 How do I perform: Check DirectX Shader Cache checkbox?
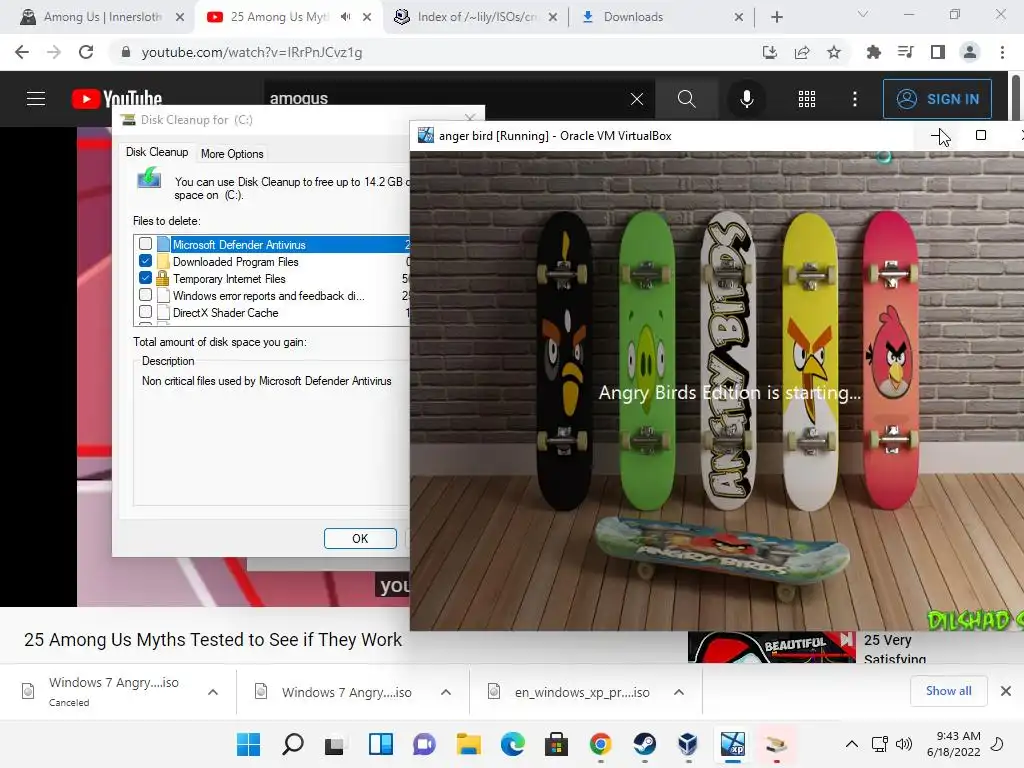tap(146, 312)
